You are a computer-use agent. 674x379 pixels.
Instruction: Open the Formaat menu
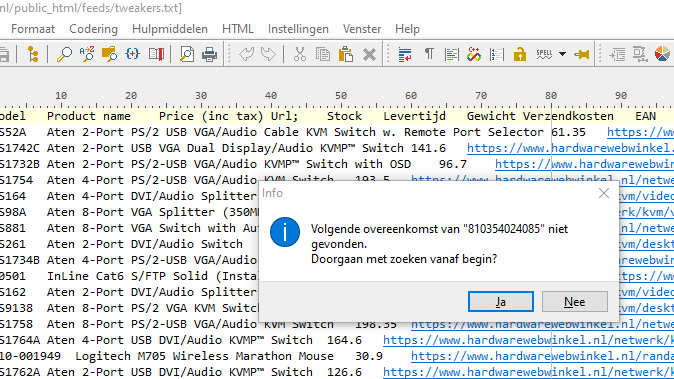33,29
